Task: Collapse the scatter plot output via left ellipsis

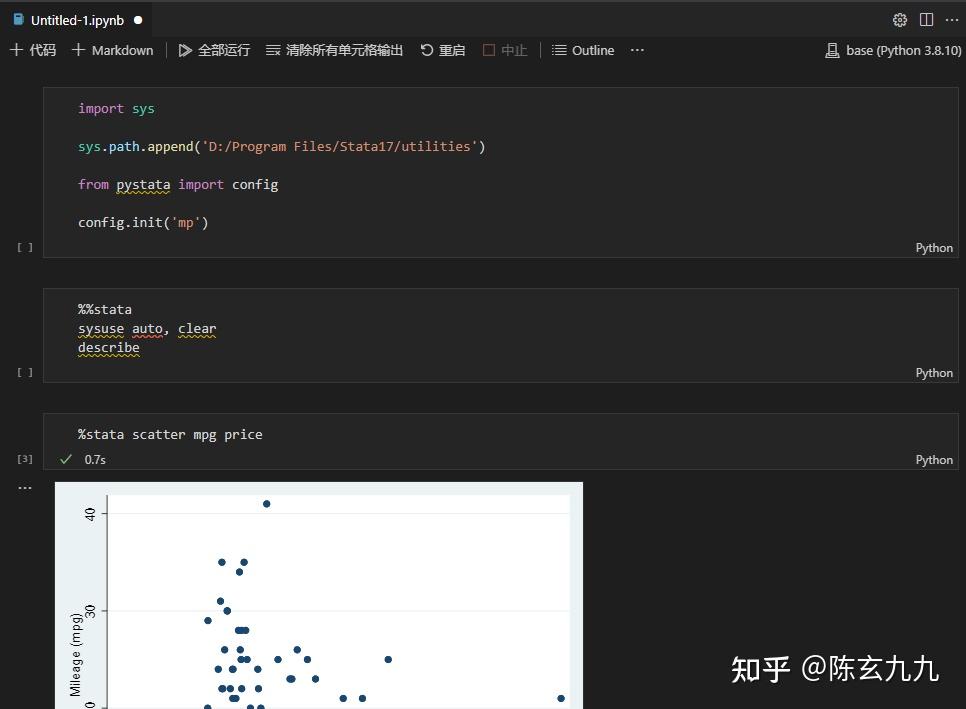Action: pyautogui.click(x=24, y=487)
